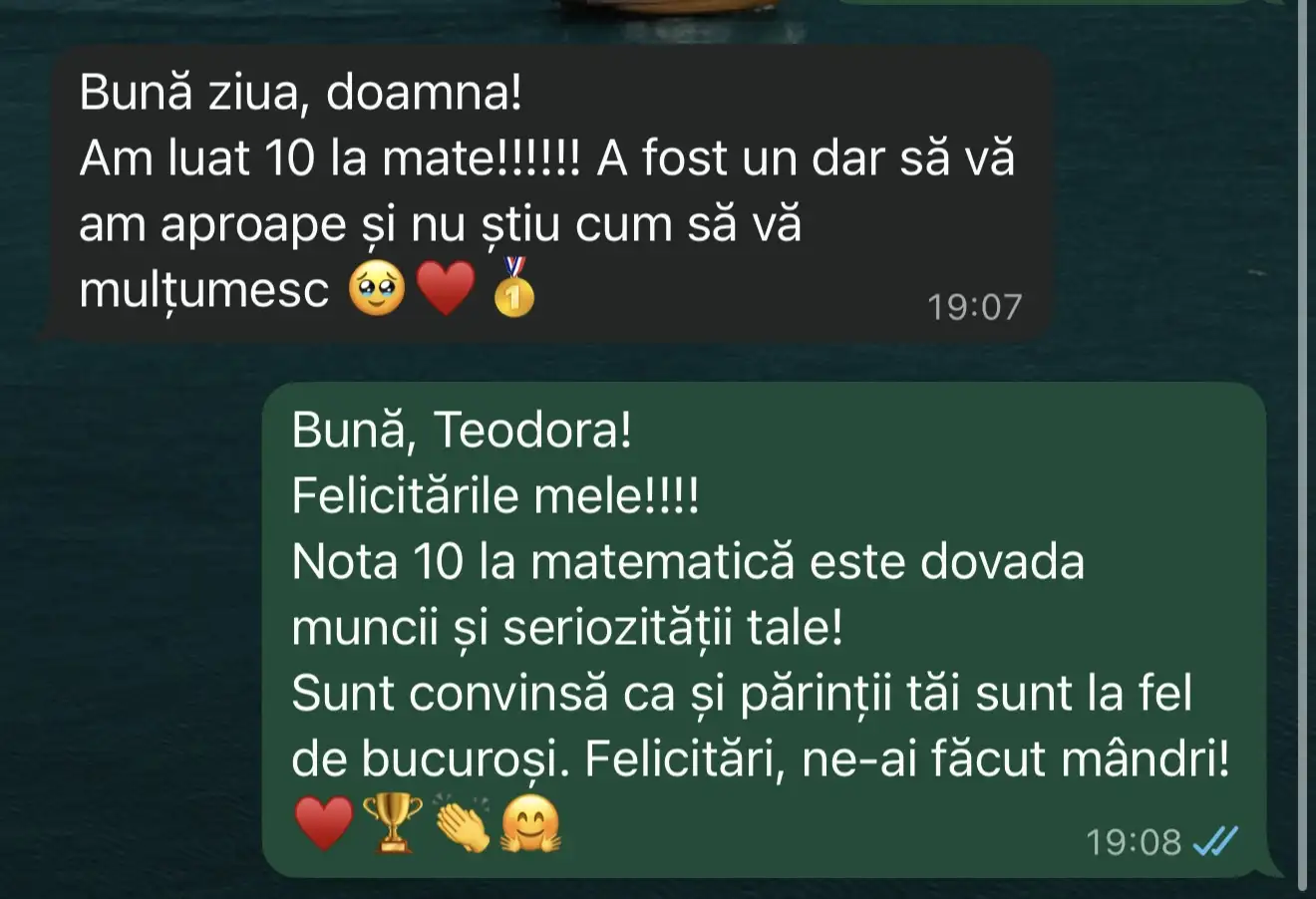Click the trophy emoji in green bubble
The width and height of the screenshot is (1316, 899).
392,824
